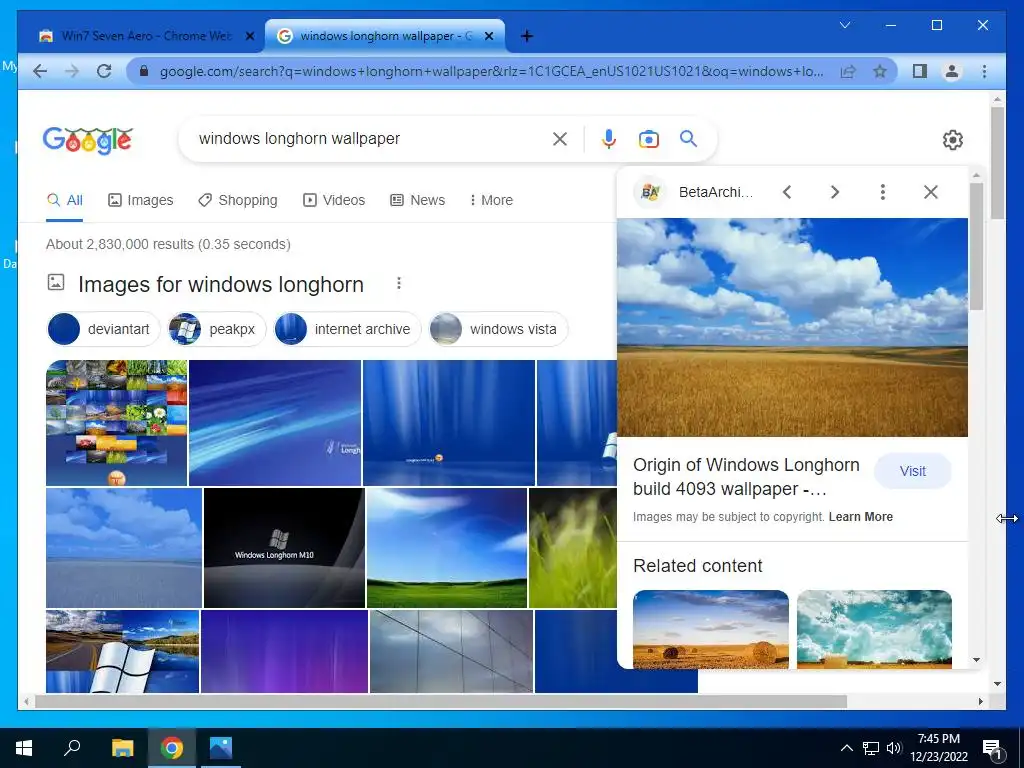Open the tab search dropdown arrow
This screenshot has width=1024, height=768.
pyautogui.click(x=845, y=25)
